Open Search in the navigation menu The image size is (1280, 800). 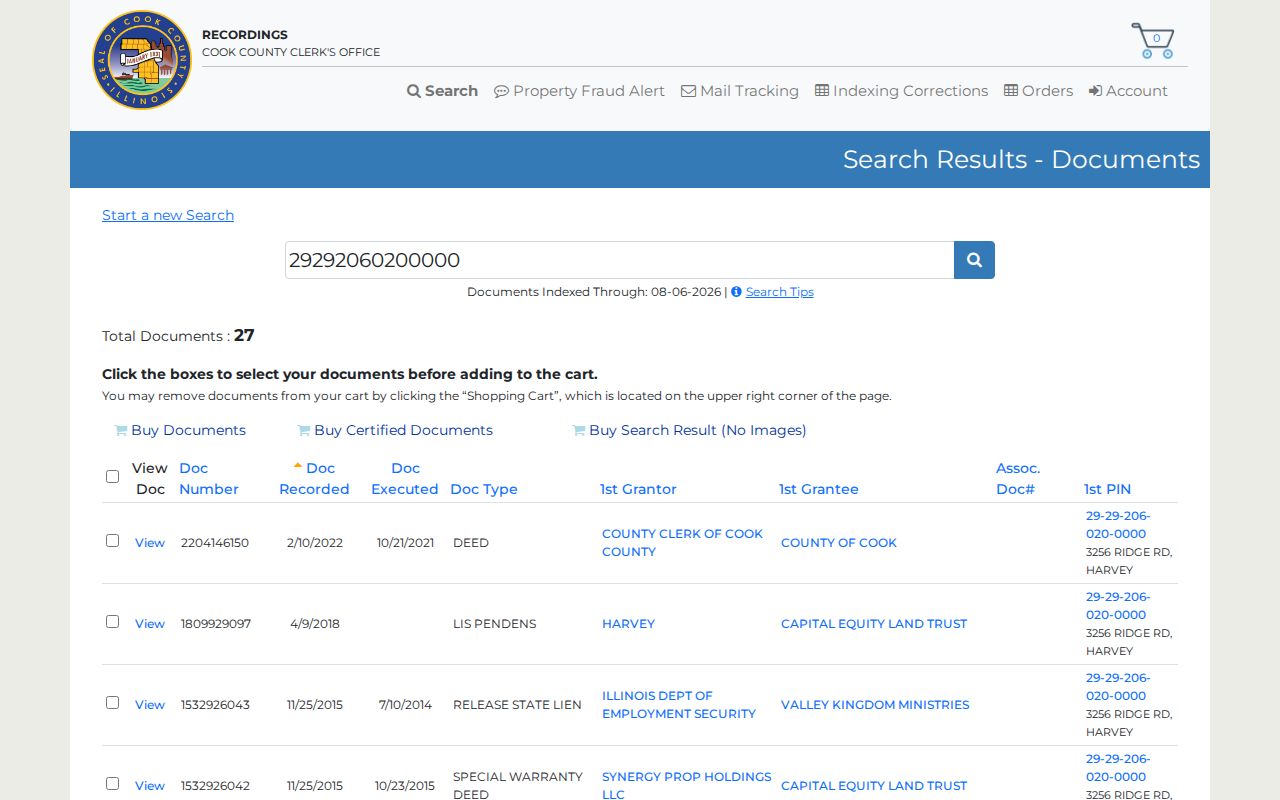click(442, 91)
